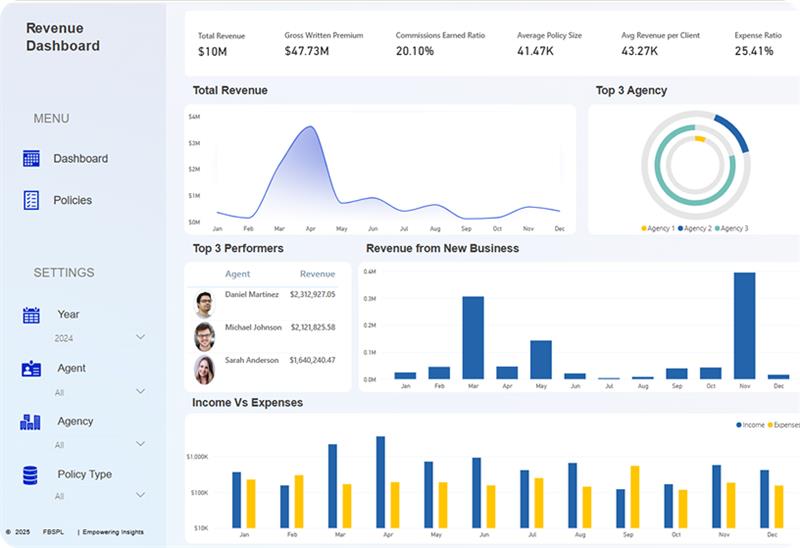Screen dimensions: 800x548
Task: Expand the Agency filter dropdown
Action: 140,444
